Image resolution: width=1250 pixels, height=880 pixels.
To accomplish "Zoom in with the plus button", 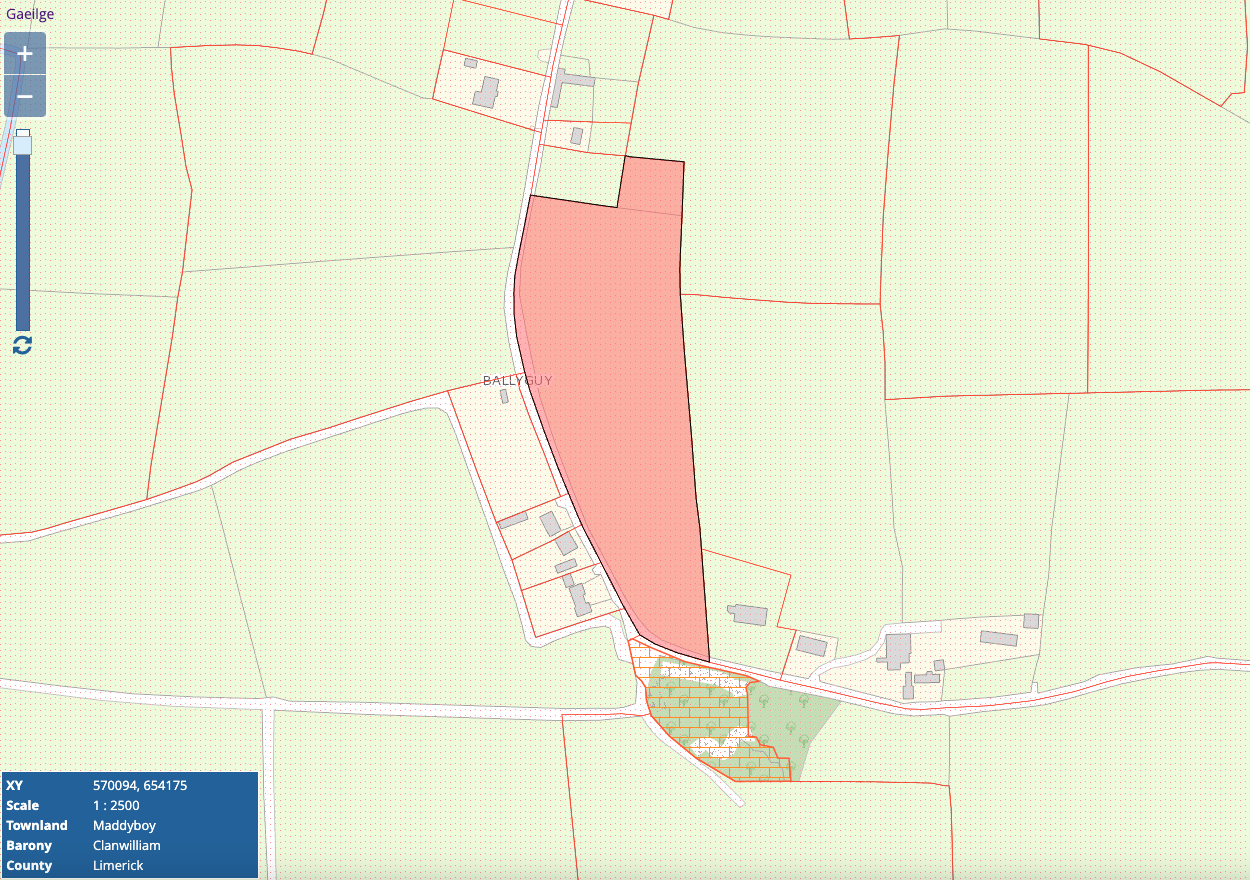I will coord(25,53).
